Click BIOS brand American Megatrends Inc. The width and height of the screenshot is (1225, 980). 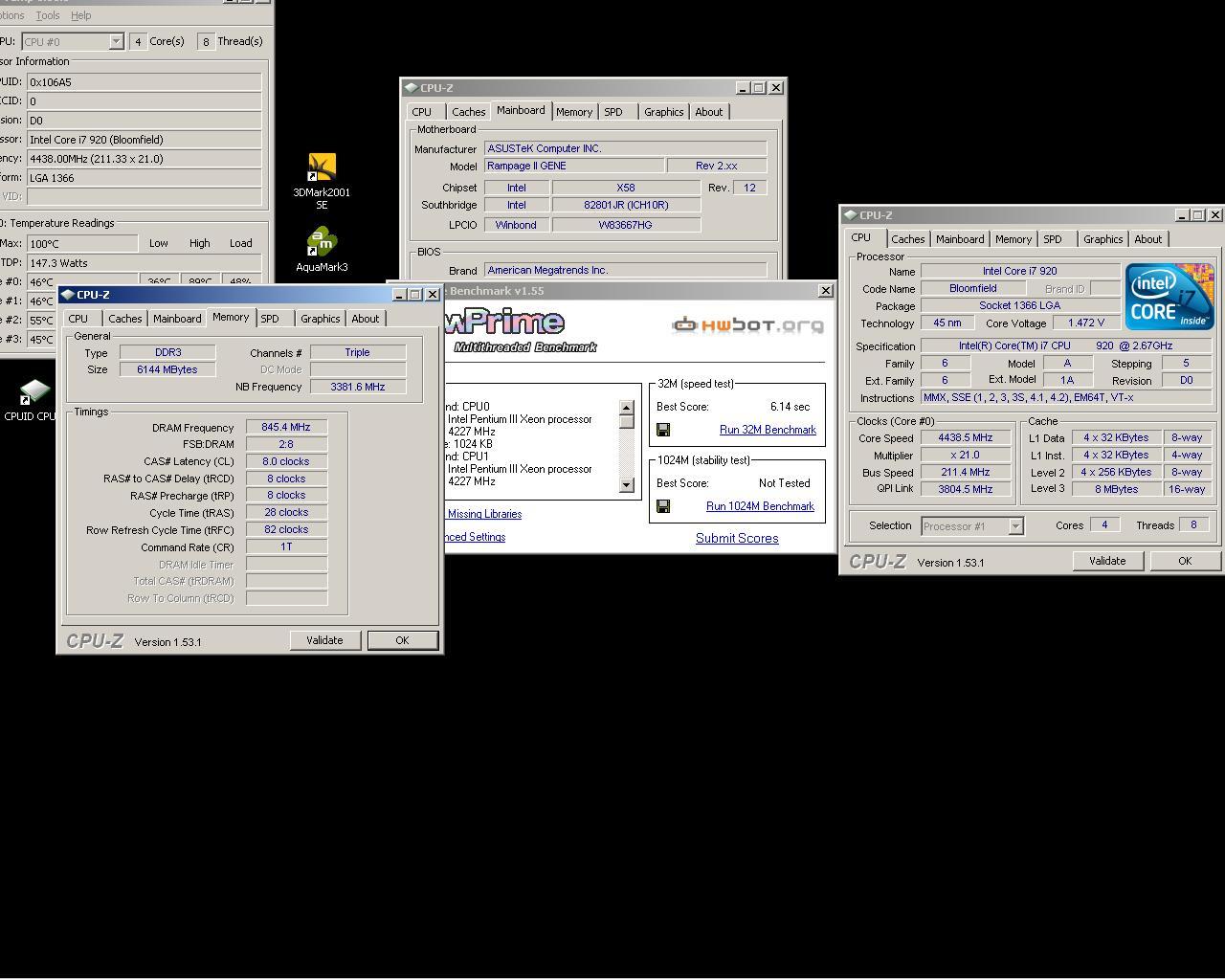(x=626, y=270)
